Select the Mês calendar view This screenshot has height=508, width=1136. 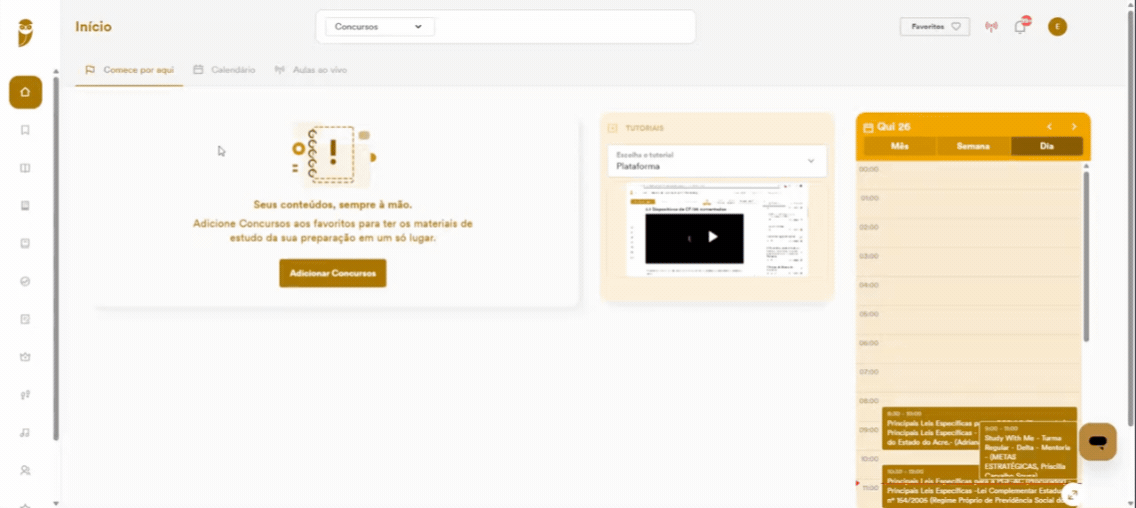tap(900, 146)
